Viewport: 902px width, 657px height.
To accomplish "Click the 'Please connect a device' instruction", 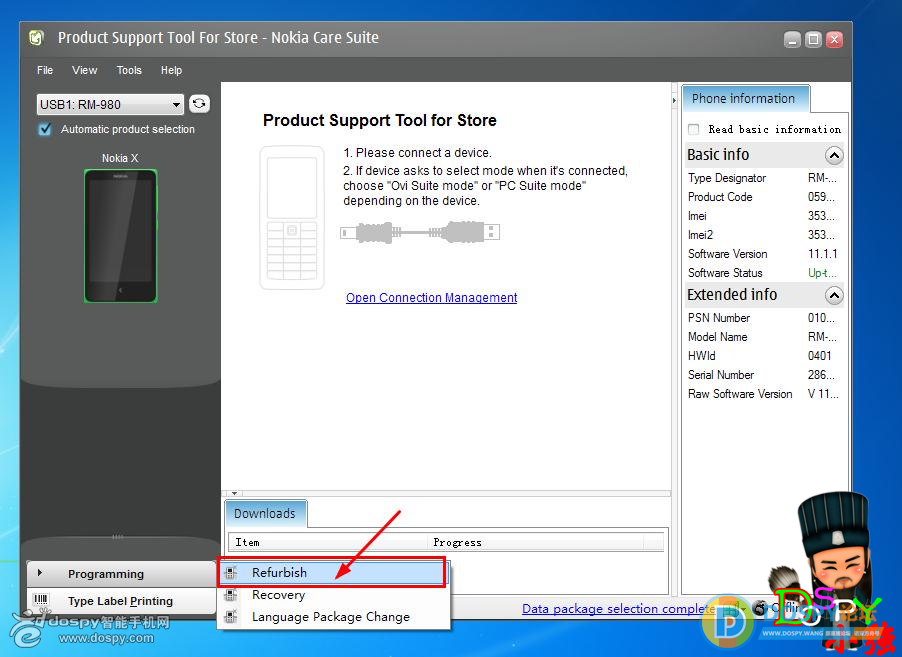I will (x=418, y=152).
